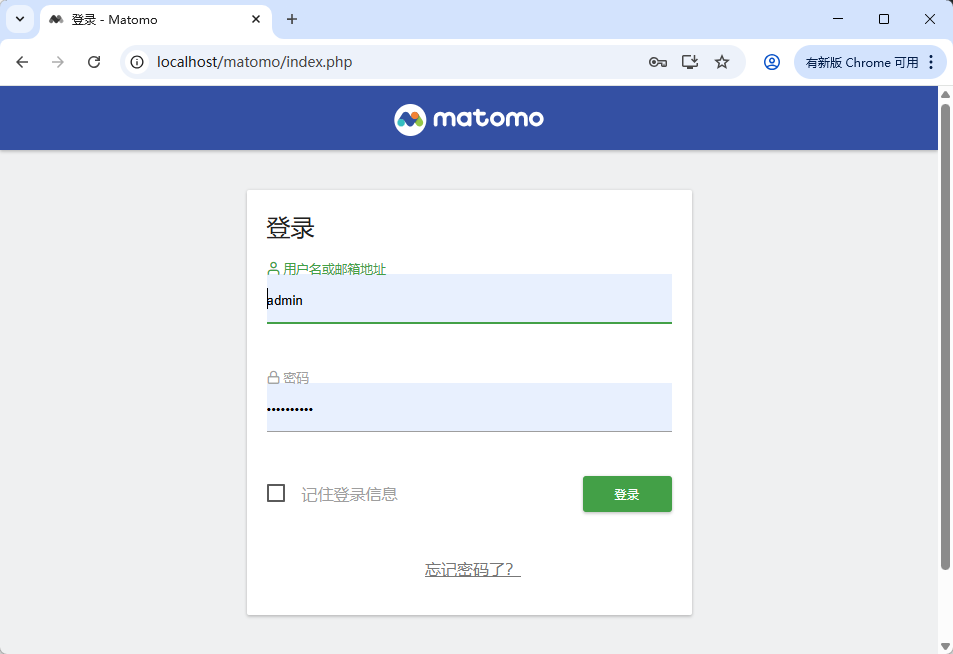Open saved passwords key icon

658,62
